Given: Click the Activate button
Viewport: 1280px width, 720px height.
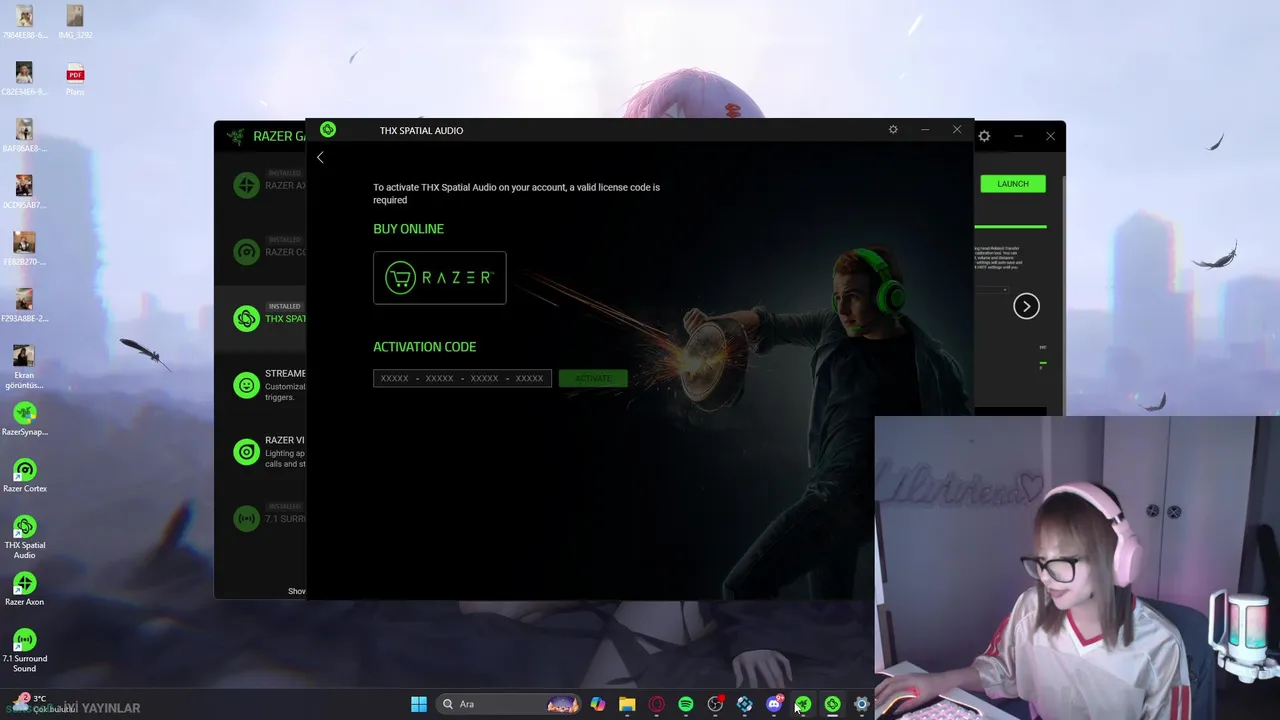Looking at the screenshot, I should click(x=593, y=378).
